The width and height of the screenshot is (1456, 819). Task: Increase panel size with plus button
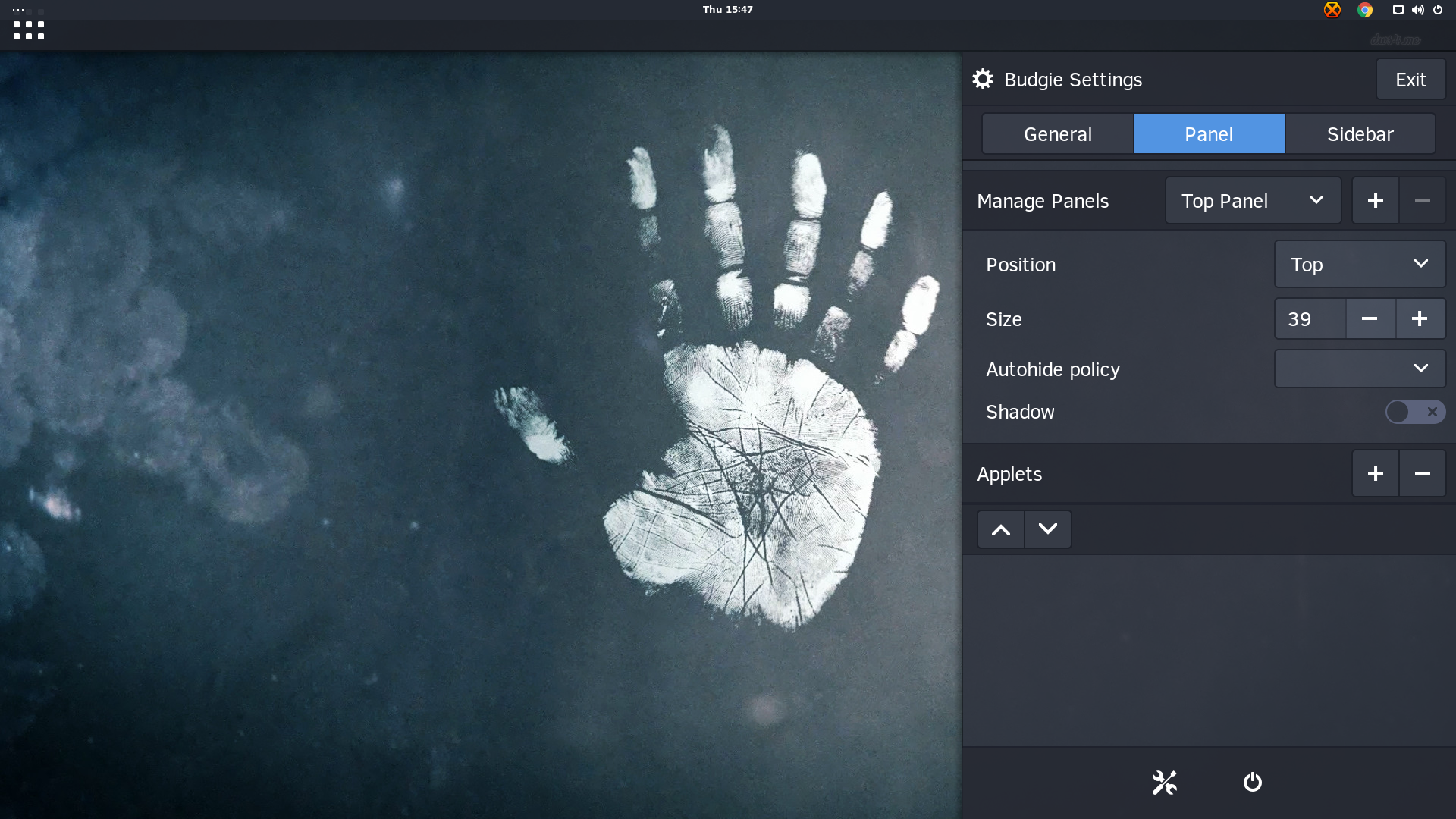(x=1420, y=318)
